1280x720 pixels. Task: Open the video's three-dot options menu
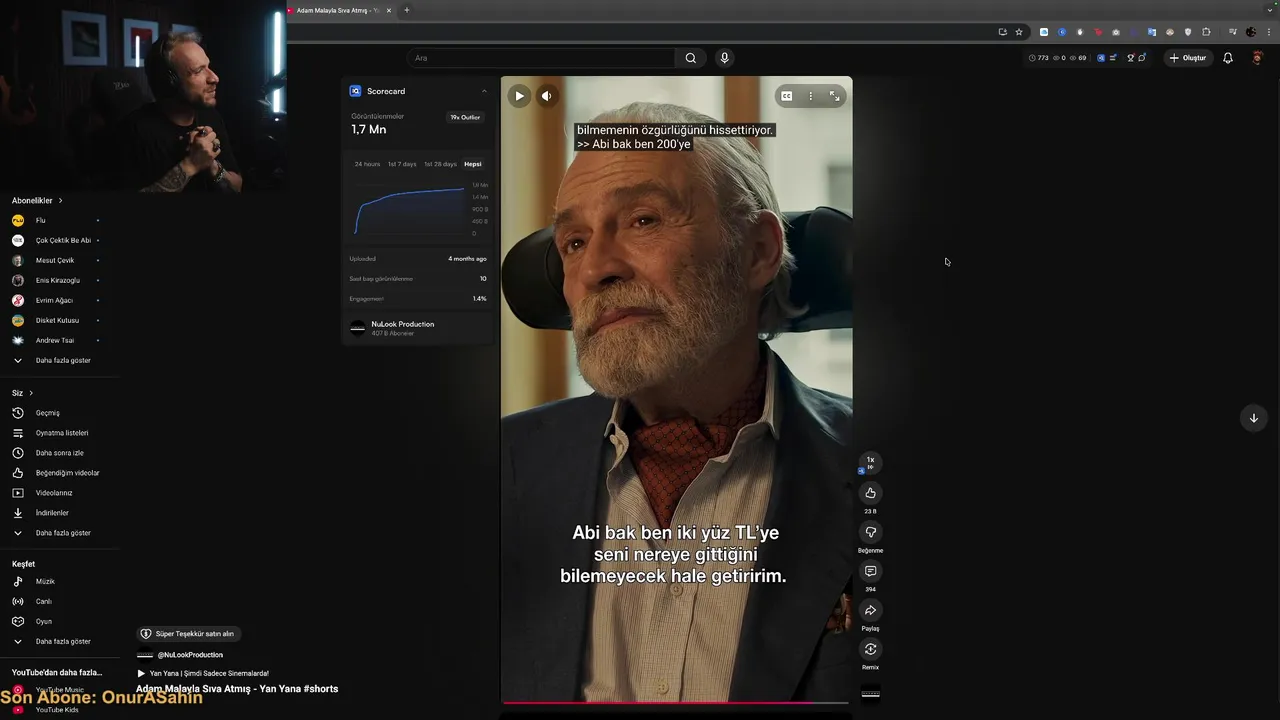(x=811, y=96)
